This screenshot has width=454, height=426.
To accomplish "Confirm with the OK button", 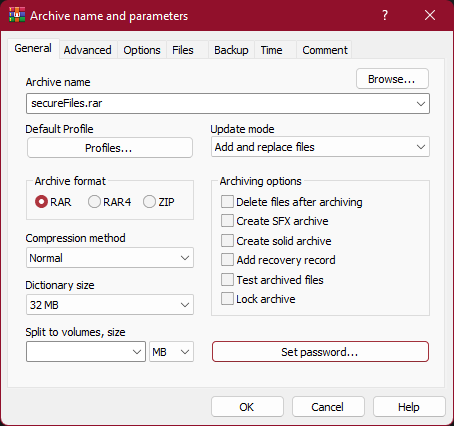I will click(247, 407).
